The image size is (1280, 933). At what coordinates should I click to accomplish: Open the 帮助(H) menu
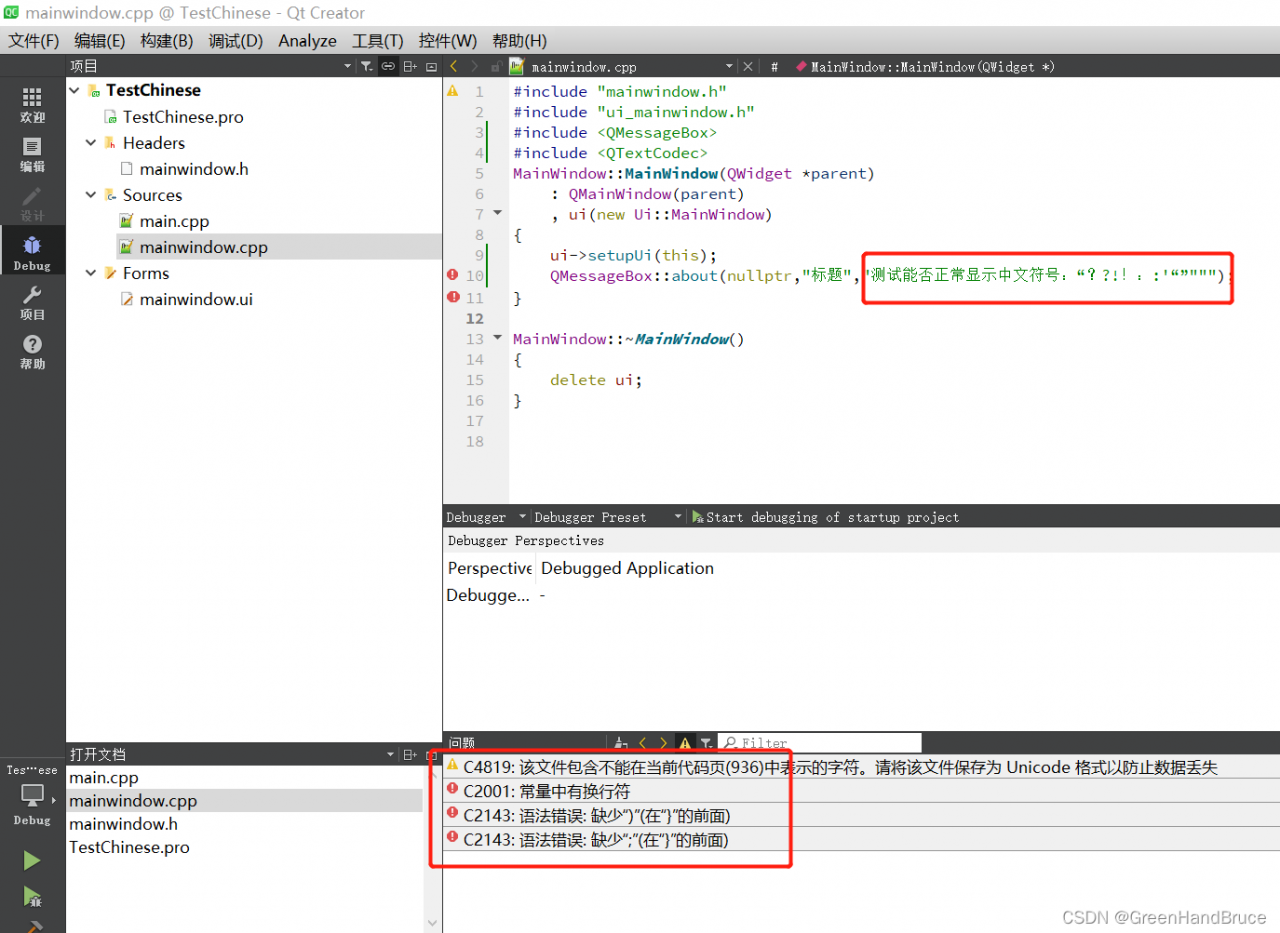tap(520, 41)
